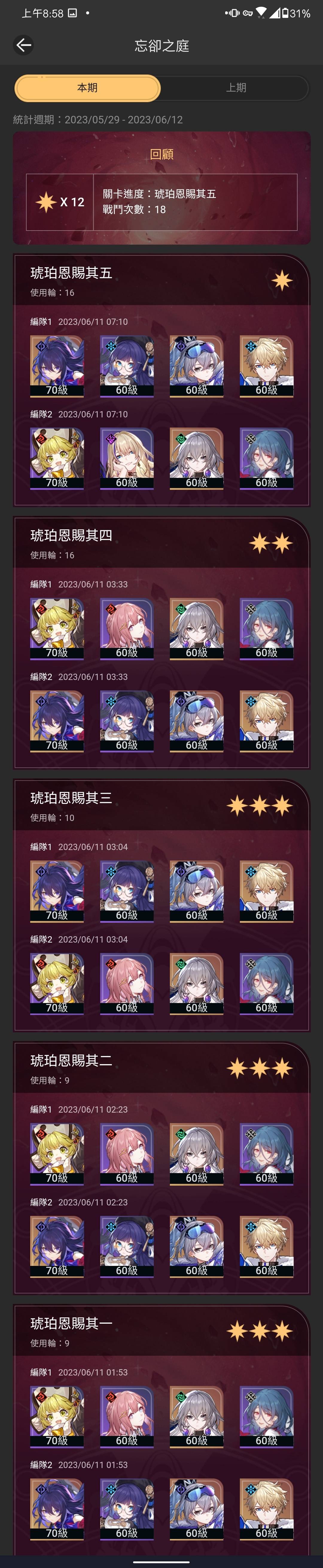
Task: Select the blonde long-haired character in 琥珀恩賜其五 編隊2
Action: pyautogui.click(x=127, y=458)
